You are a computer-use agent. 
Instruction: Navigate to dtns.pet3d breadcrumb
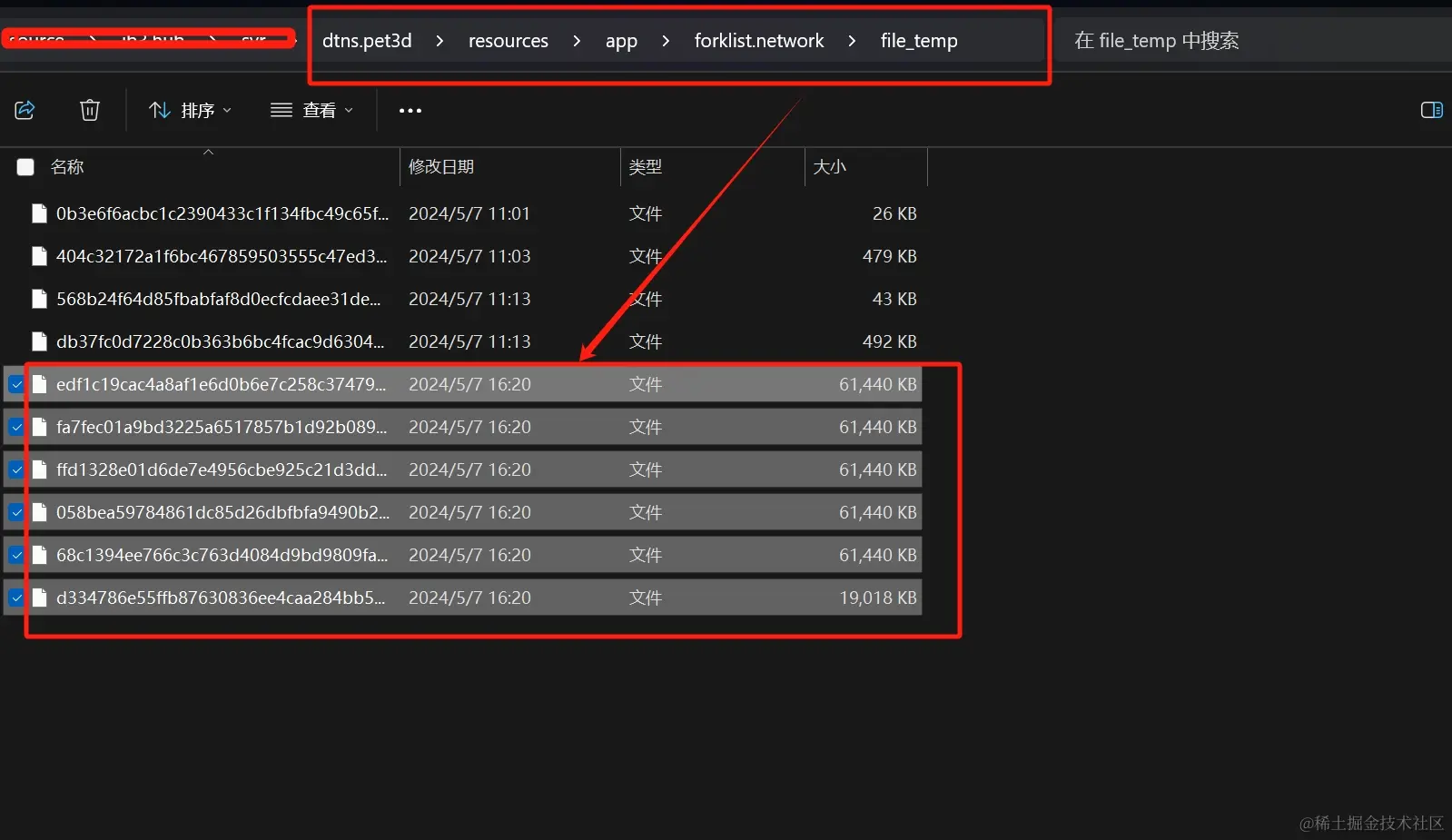click(367, 41)
